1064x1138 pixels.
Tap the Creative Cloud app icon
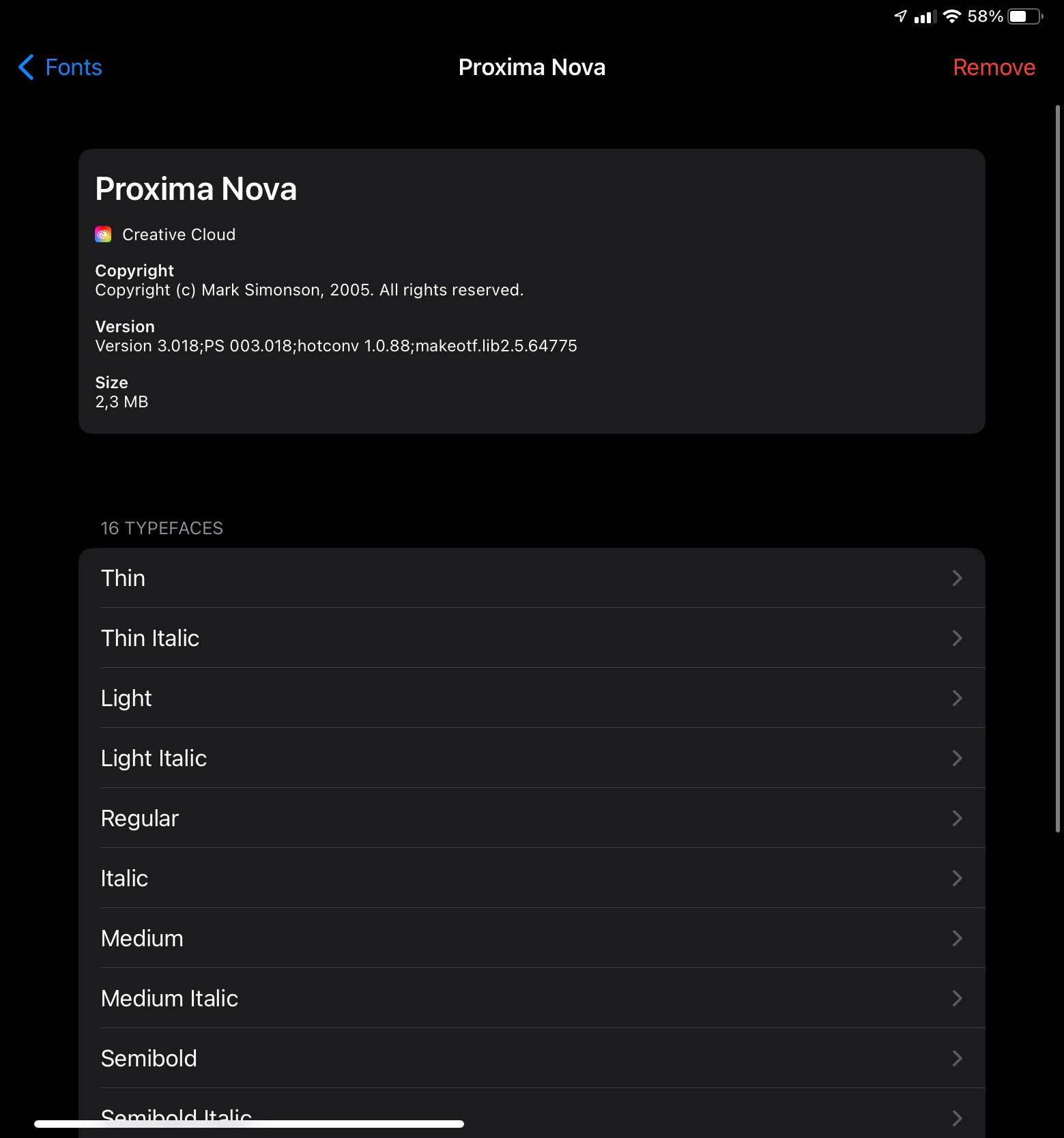[x=103, y=235]
